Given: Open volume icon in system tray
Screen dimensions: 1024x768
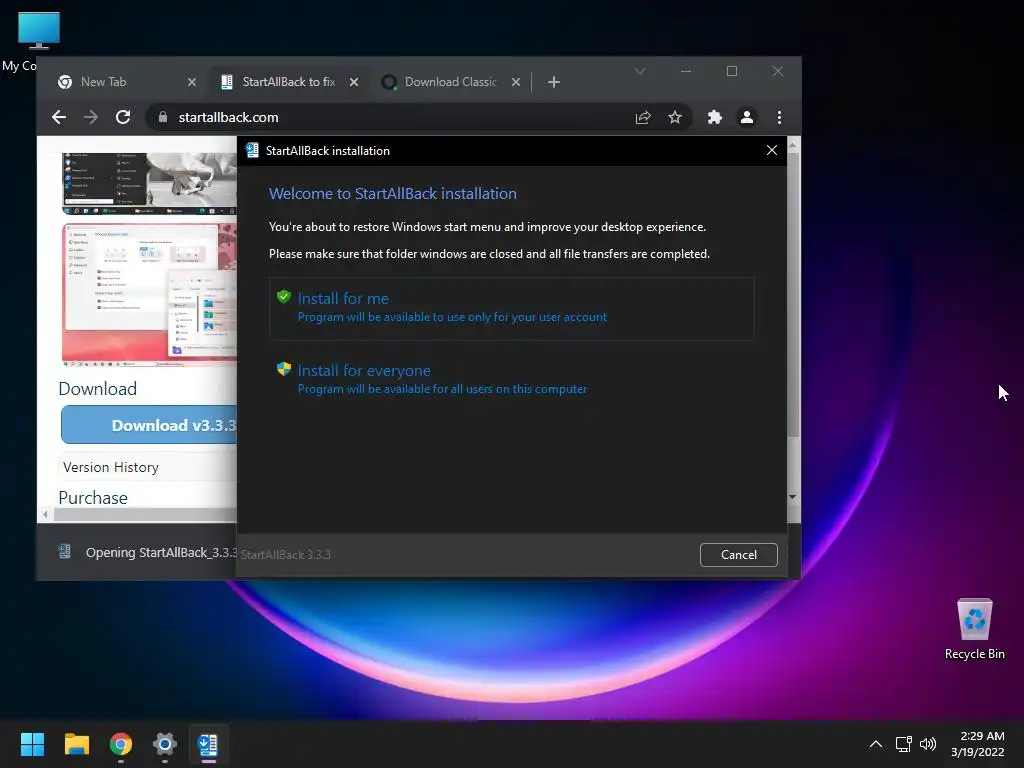Looking at the screenshot, I should 927,744.
